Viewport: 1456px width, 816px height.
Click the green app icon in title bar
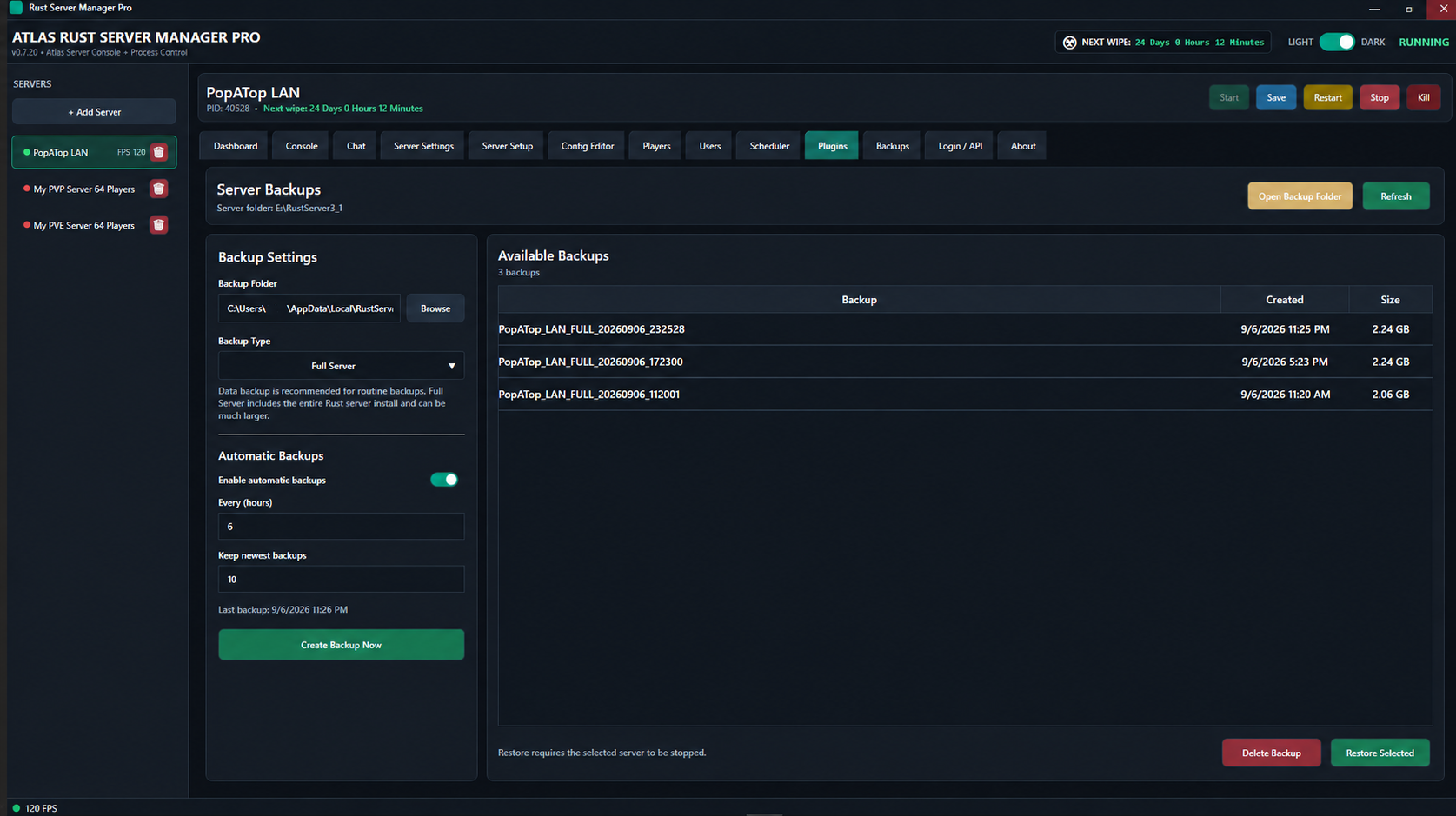(16, 8)
